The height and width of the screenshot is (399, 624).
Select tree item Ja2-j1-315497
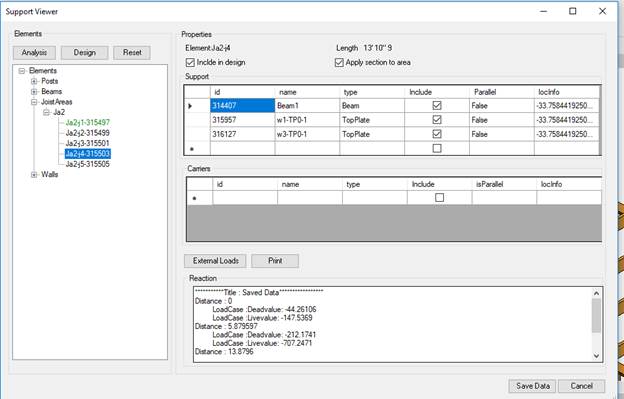(88, 123)
